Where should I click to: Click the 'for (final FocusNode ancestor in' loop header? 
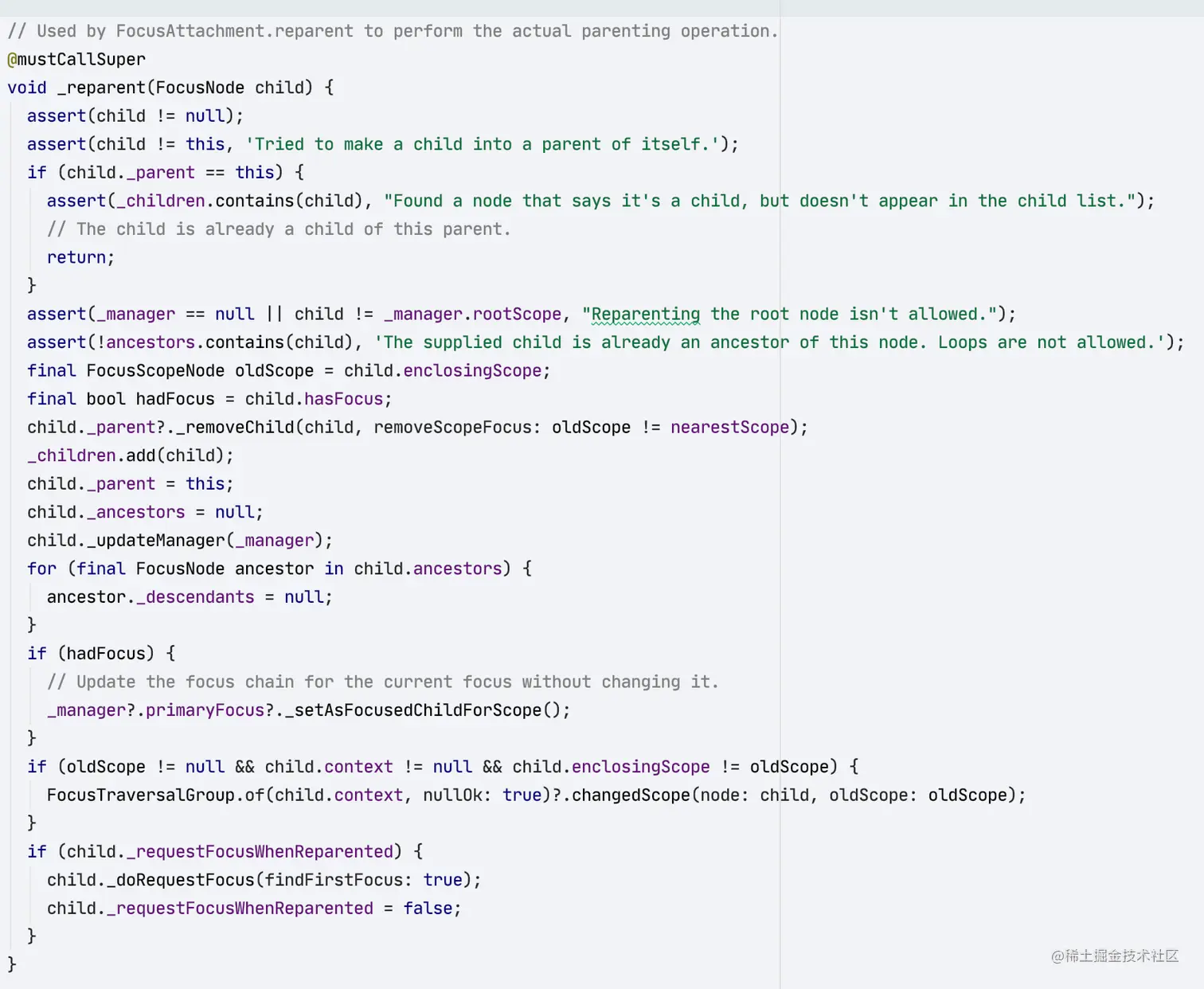(x=279, y=569)
